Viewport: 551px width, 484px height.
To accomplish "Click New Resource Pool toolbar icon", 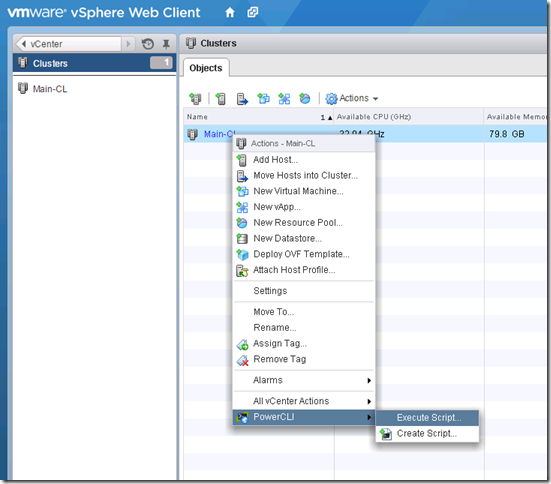I will pos(305,99).
